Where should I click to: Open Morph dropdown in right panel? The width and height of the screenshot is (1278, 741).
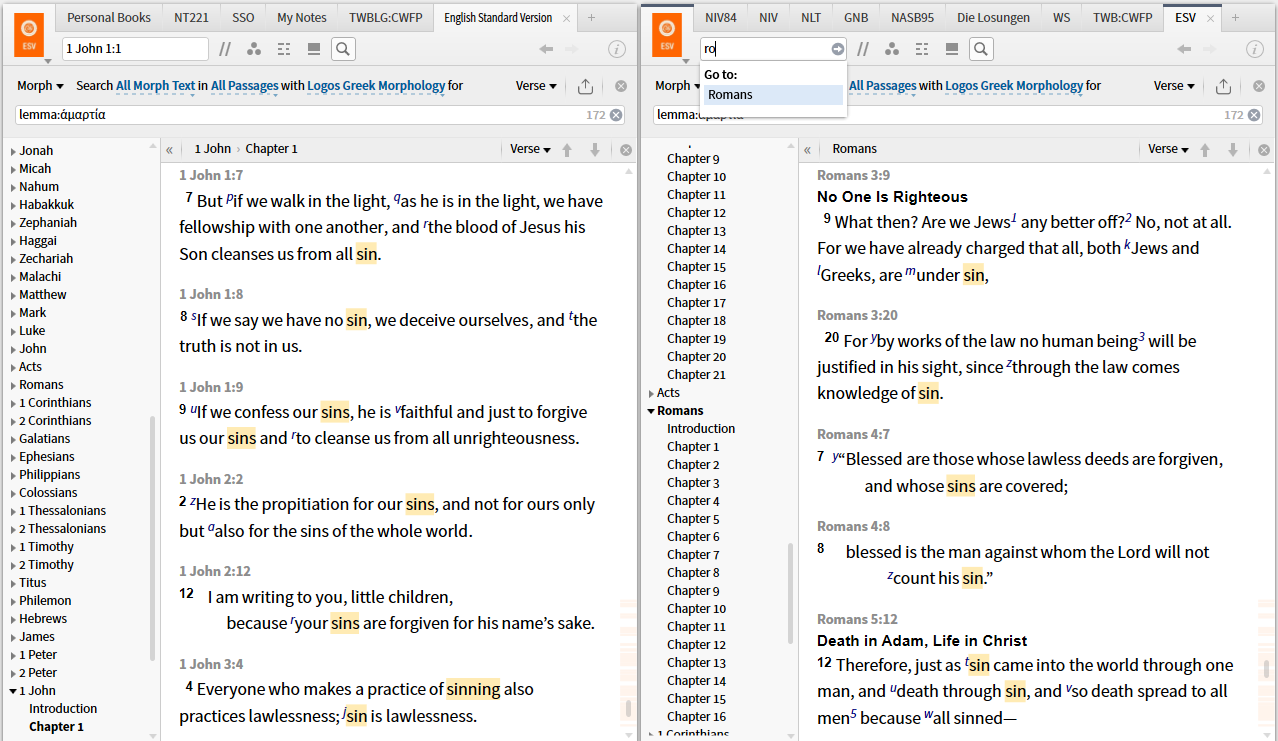tap(678, 86)
